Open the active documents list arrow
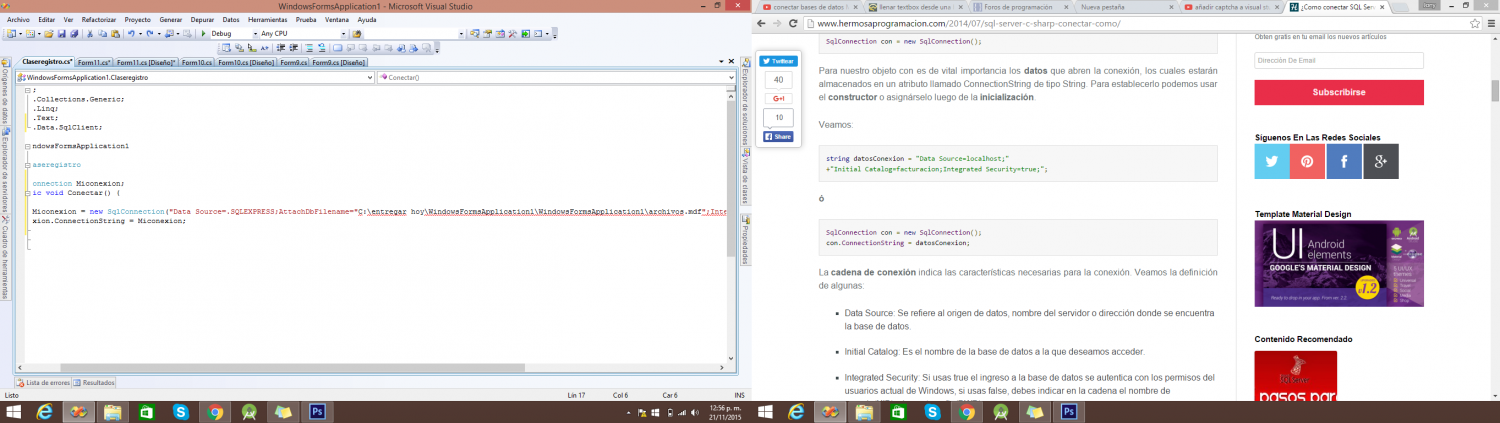Image resolution: width=1500 pixels, height=423 pixels. click(721, 61)
